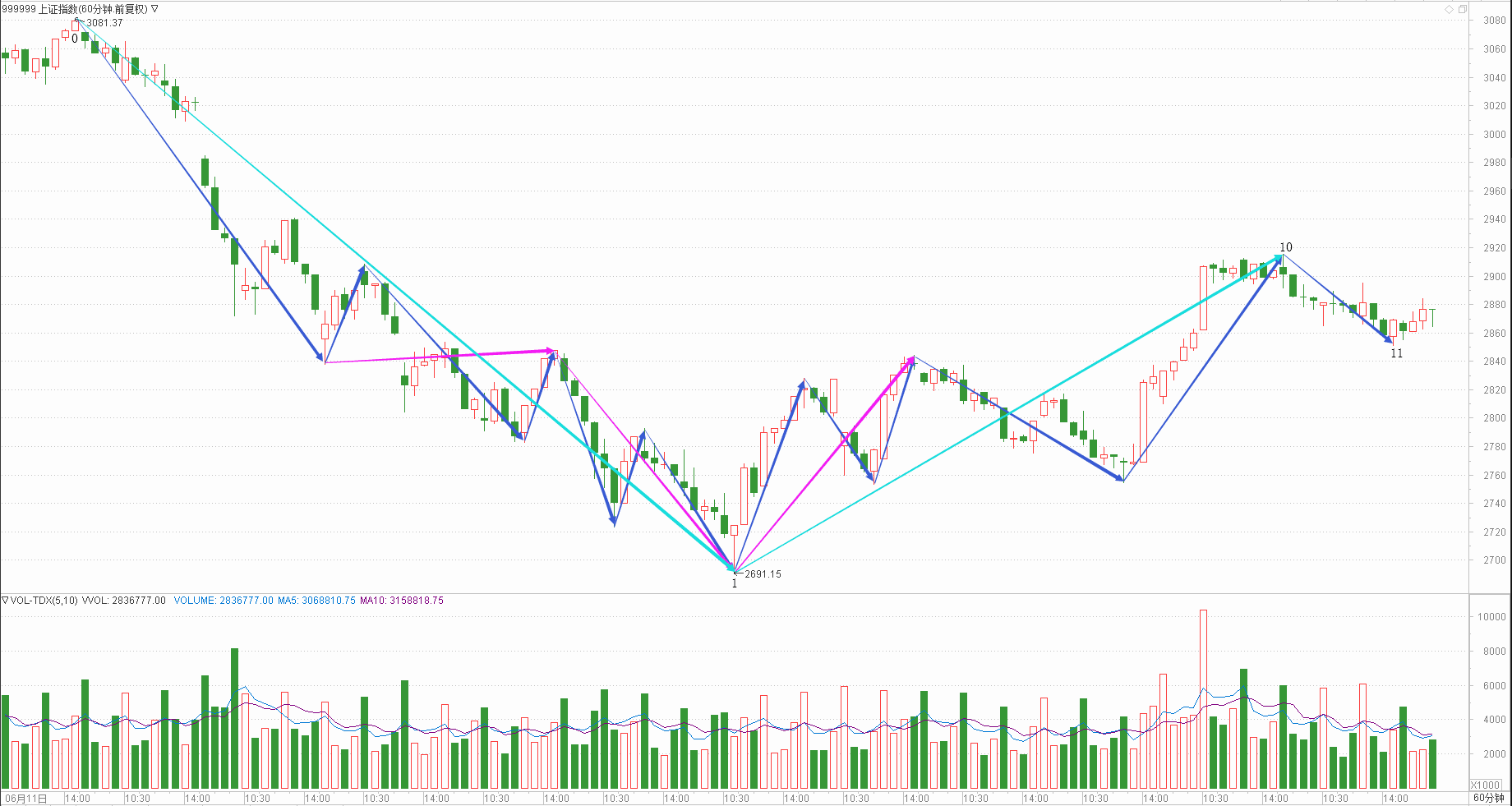Click the 06月11日 date label on time axis
1512x806 pixels.
click(x=26, y=798)
